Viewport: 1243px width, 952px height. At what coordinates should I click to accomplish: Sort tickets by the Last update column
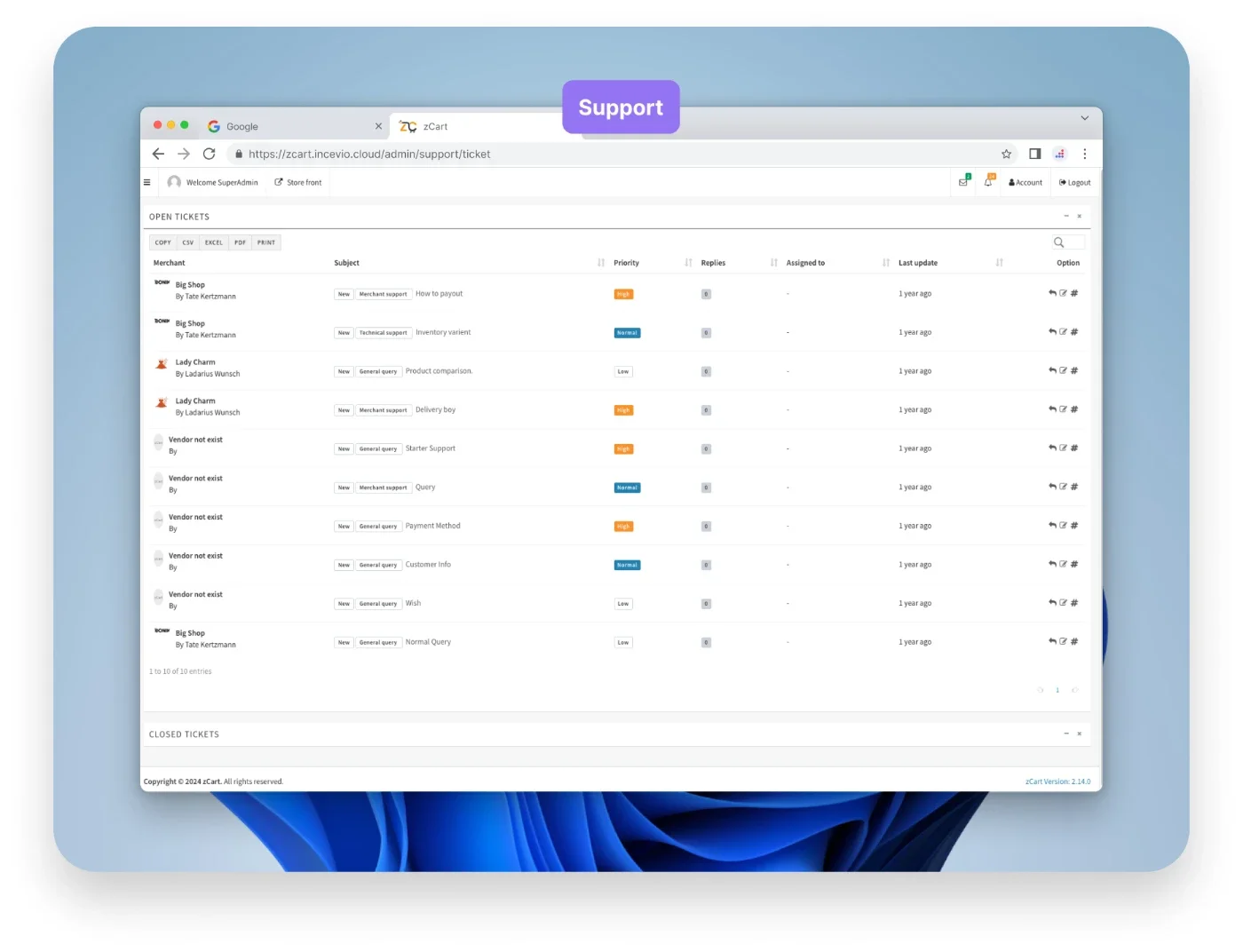click(x=1000, y=263)
